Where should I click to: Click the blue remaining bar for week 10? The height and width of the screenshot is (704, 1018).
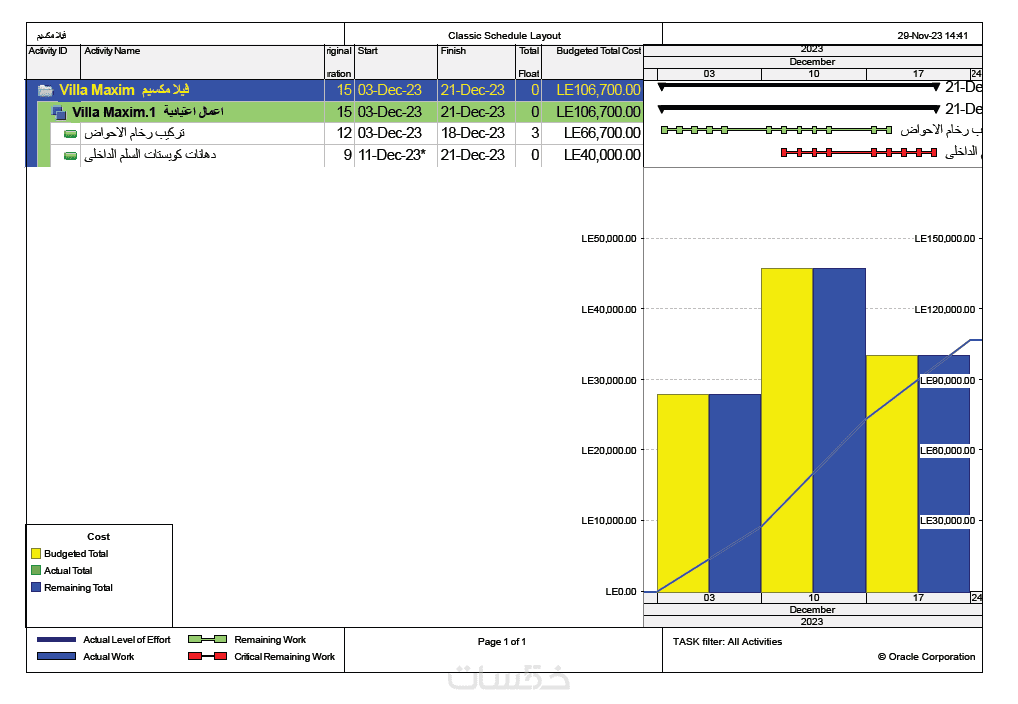(839, 430)
